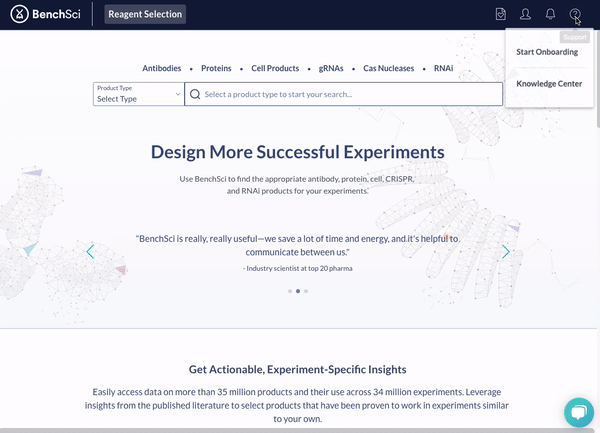Image resolution: width=600 pixels, height=433 pixels.
Task: Select the third carousel dot
Action: click(306, 291)
